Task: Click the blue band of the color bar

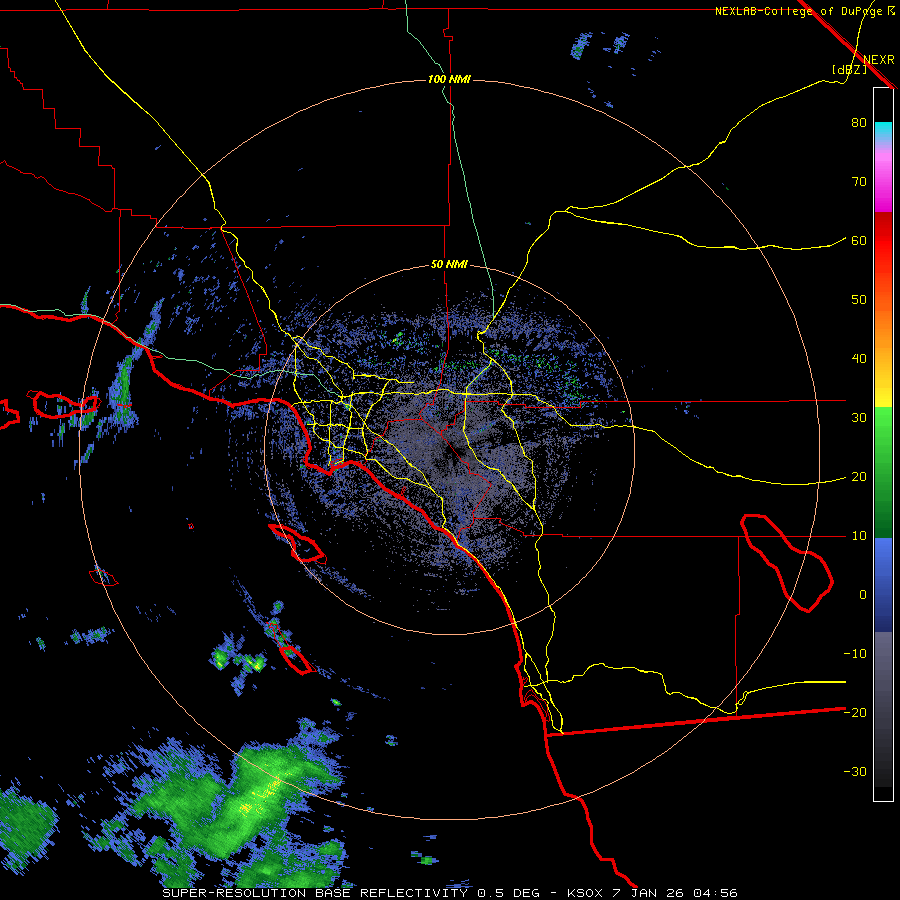Action: (883, 584)
